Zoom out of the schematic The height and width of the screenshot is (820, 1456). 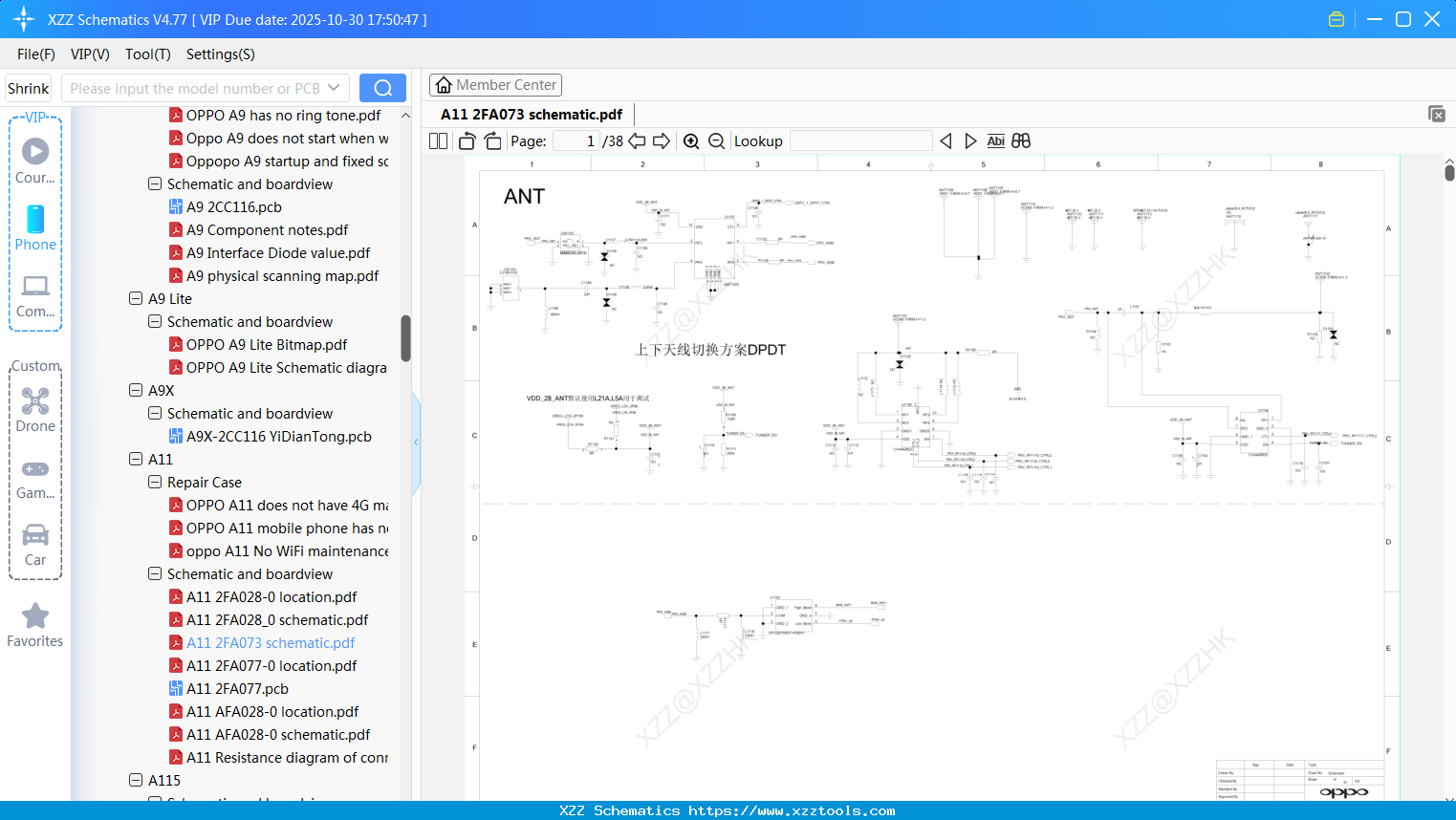[716, 141]
